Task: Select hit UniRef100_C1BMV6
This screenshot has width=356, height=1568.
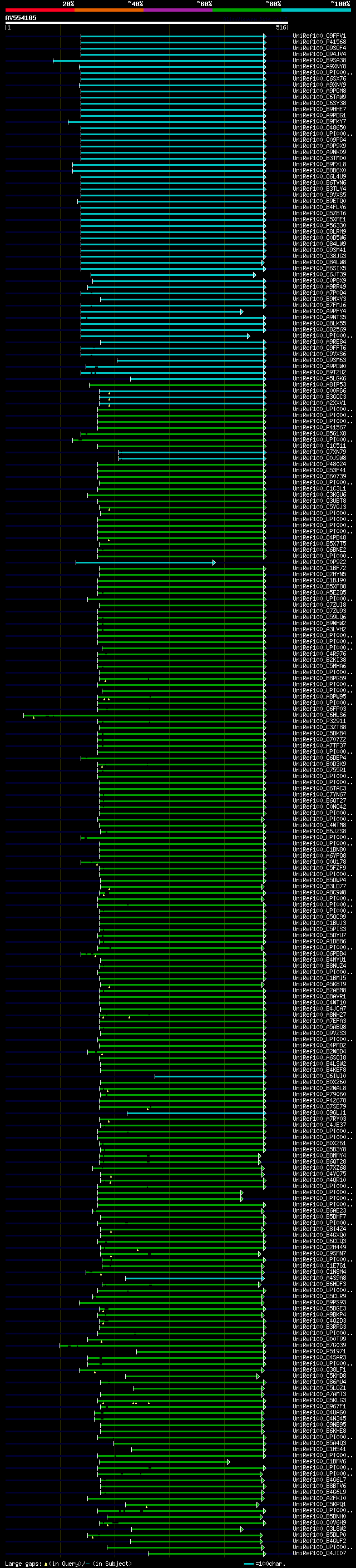Action: [319, 1461]
